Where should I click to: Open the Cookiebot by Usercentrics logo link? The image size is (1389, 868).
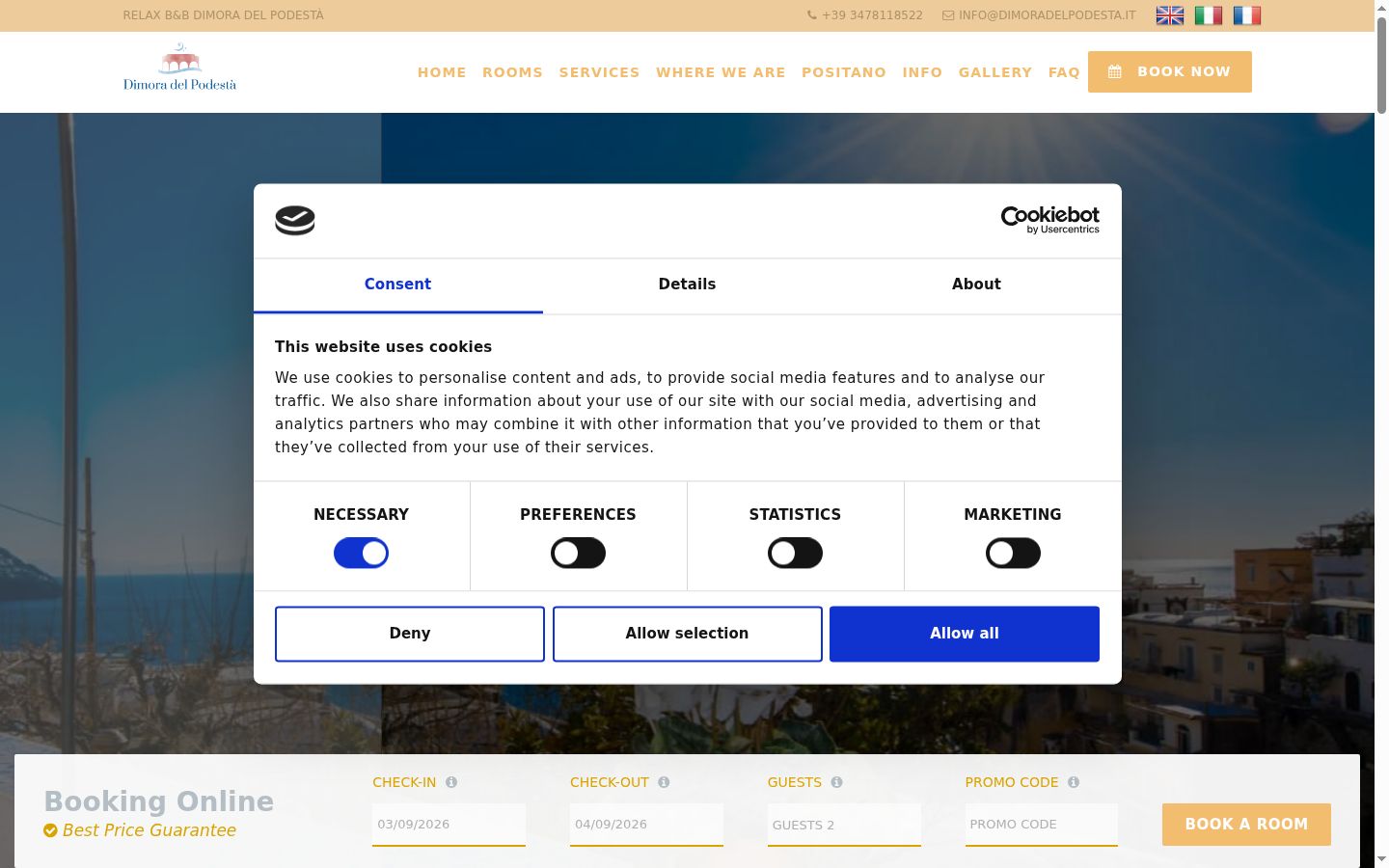coord(1049,221)
